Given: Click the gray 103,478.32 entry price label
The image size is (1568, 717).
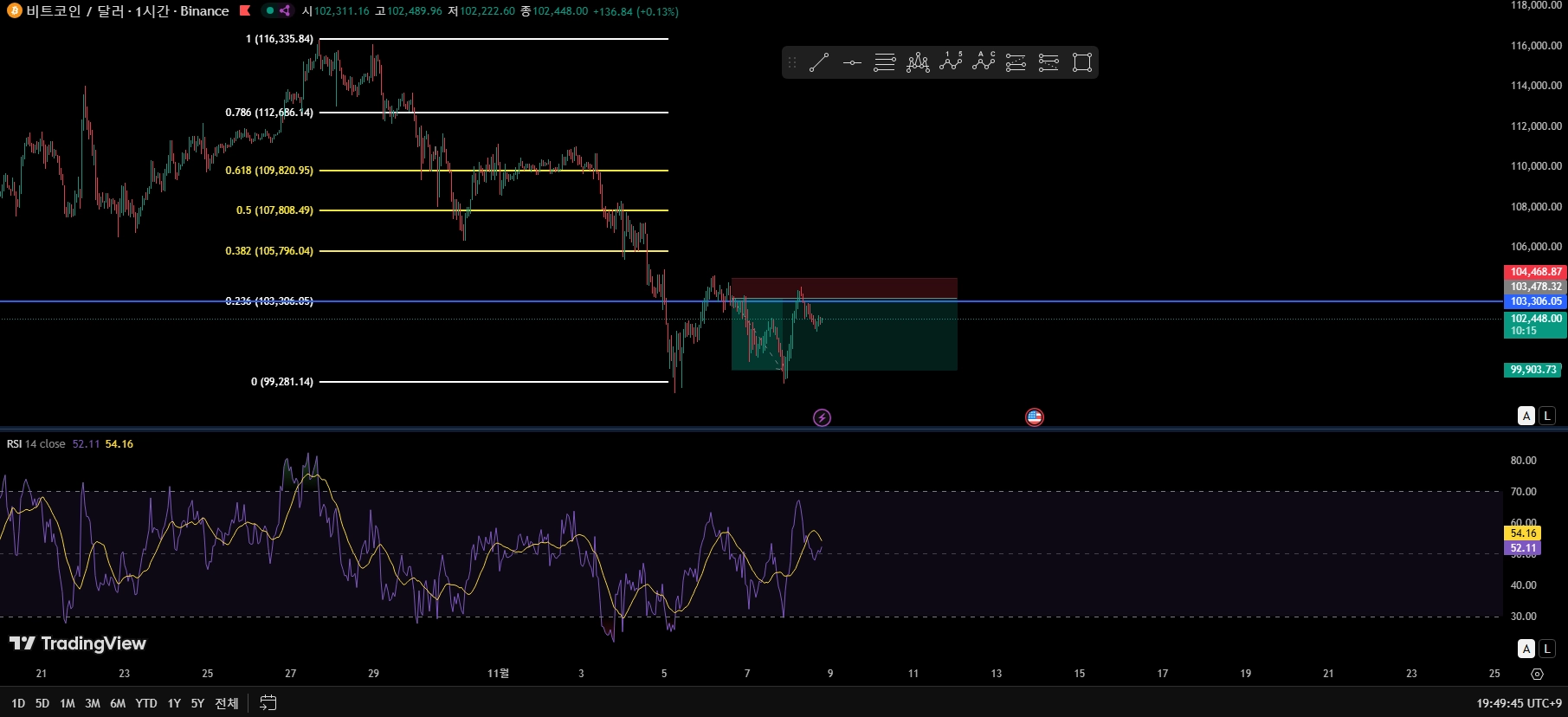Looking at the screenshot, I should coord(1536,287).
